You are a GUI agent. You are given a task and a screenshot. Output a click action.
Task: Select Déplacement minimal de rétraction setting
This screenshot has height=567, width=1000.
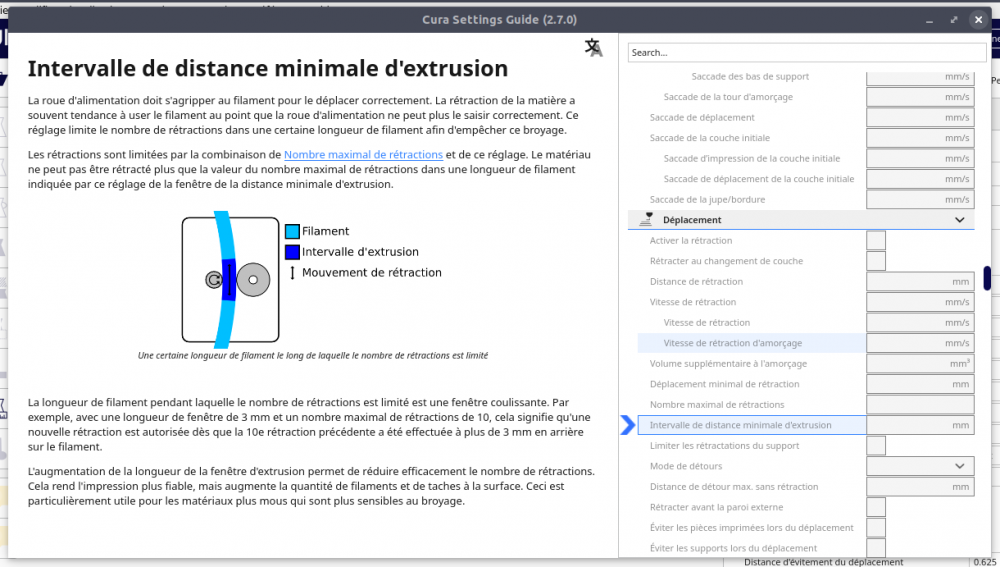[x=724, y=384]
